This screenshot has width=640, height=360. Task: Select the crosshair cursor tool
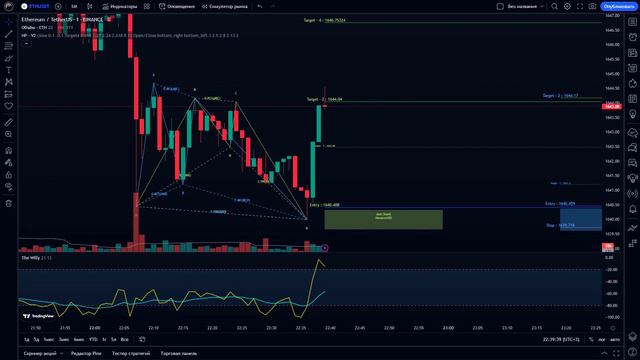[x=9, y=22]
